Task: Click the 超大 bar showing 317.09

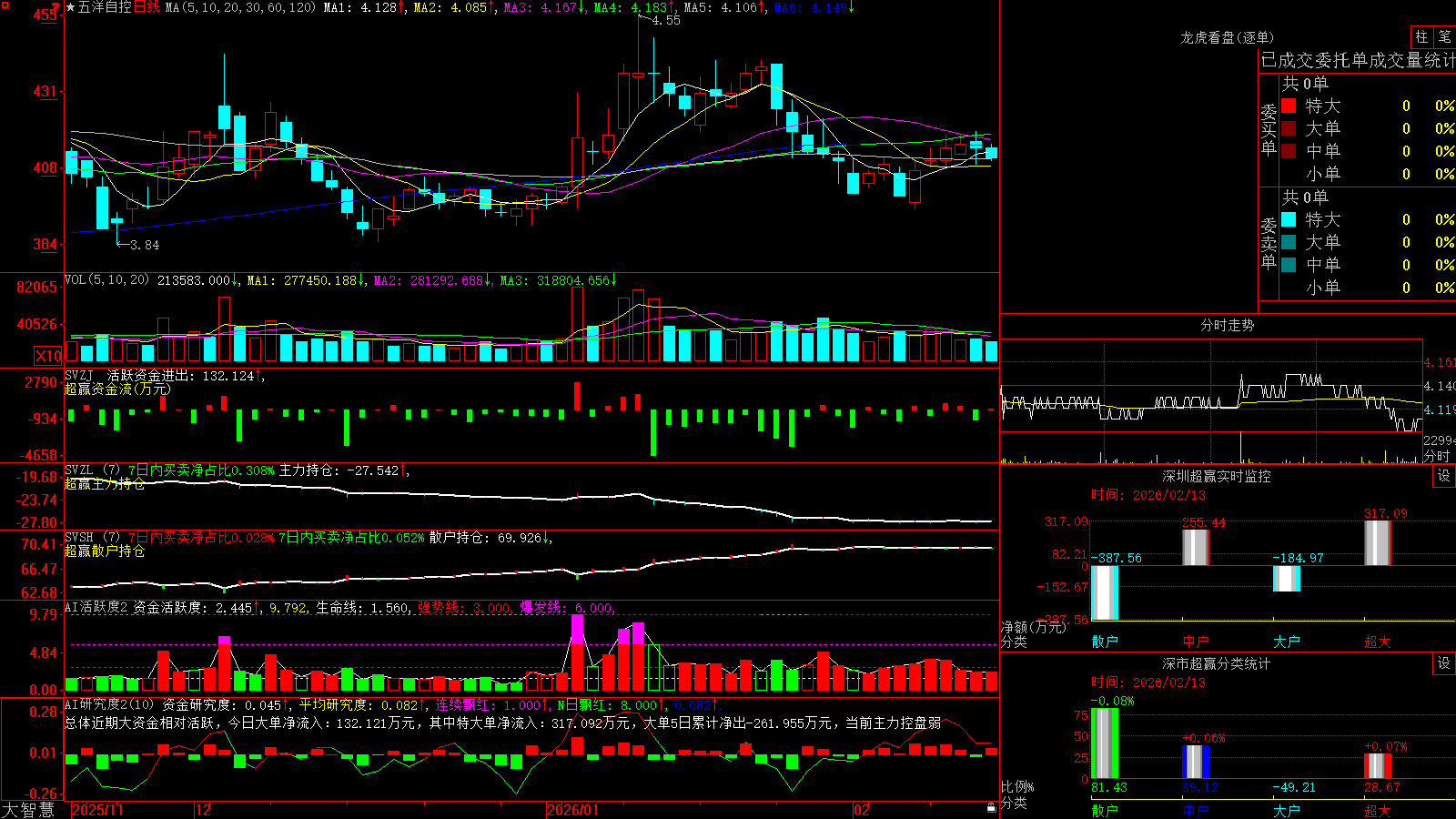Action: coord(1378,543)
